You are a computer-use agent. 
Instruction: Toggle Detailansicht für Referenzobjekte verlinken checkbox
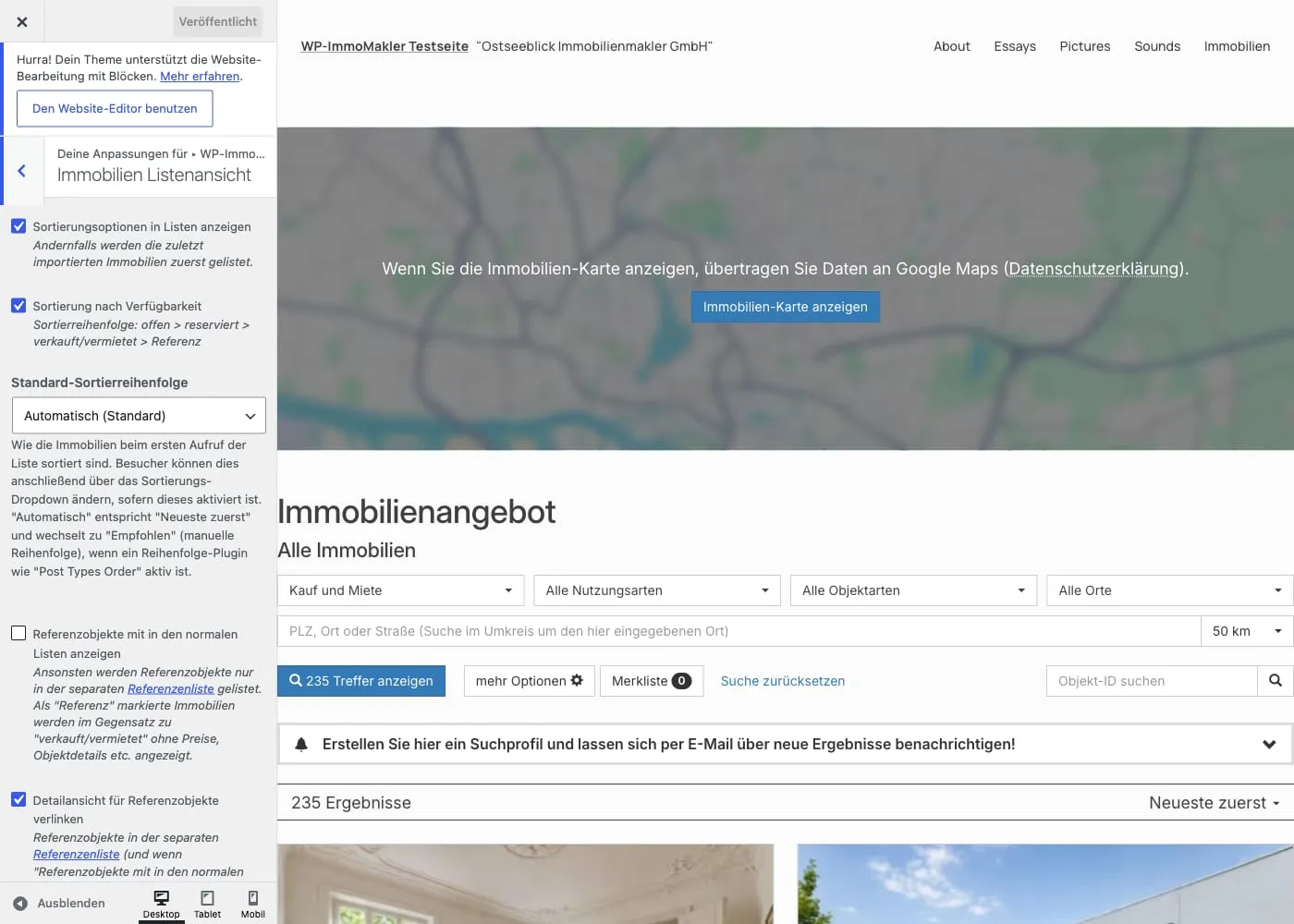tap(18, 800)
